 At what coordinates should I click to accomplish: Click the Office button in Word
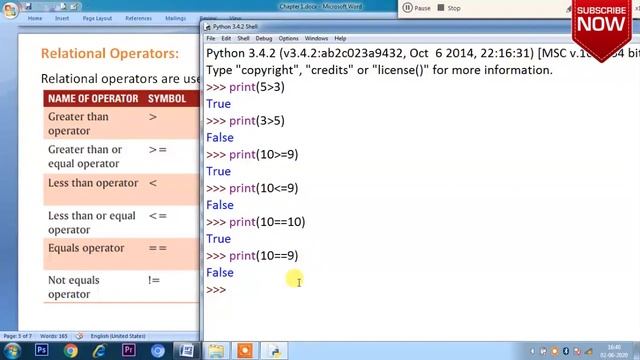(x=10, y=10)
